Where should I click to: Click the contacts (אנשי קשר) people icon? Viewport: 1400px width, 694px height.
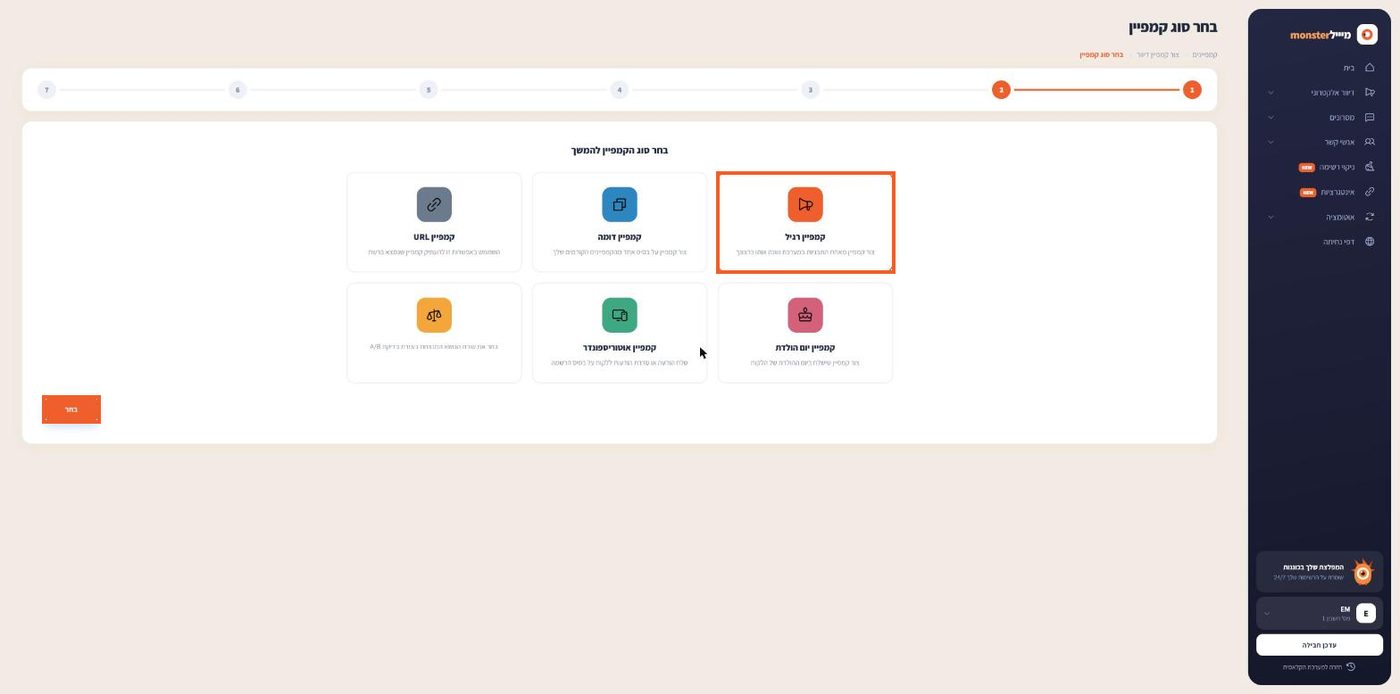click(1370, 142)
